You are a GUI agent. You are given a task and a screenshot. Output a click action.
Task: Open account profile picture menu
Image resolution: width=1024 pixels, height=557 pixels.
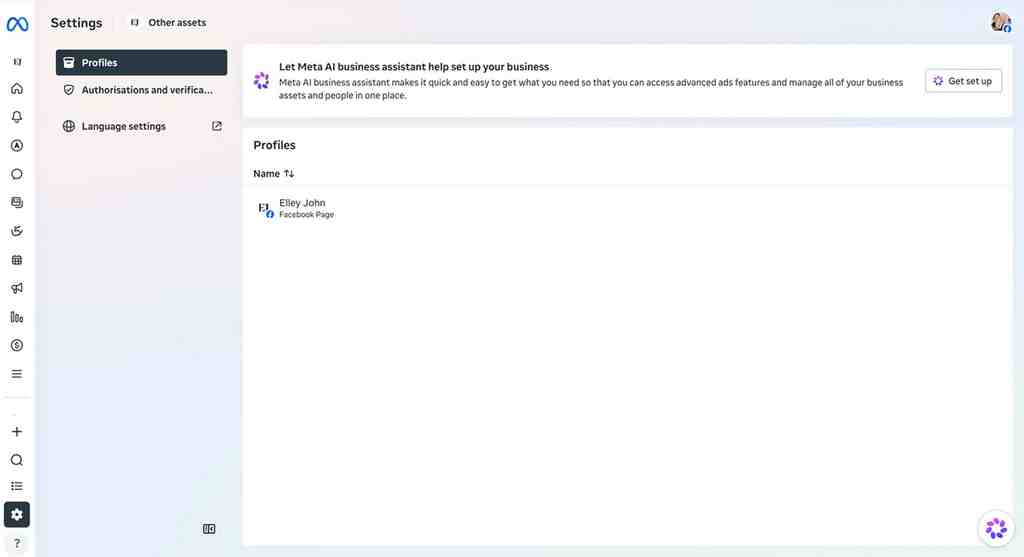click(1000, 22)
